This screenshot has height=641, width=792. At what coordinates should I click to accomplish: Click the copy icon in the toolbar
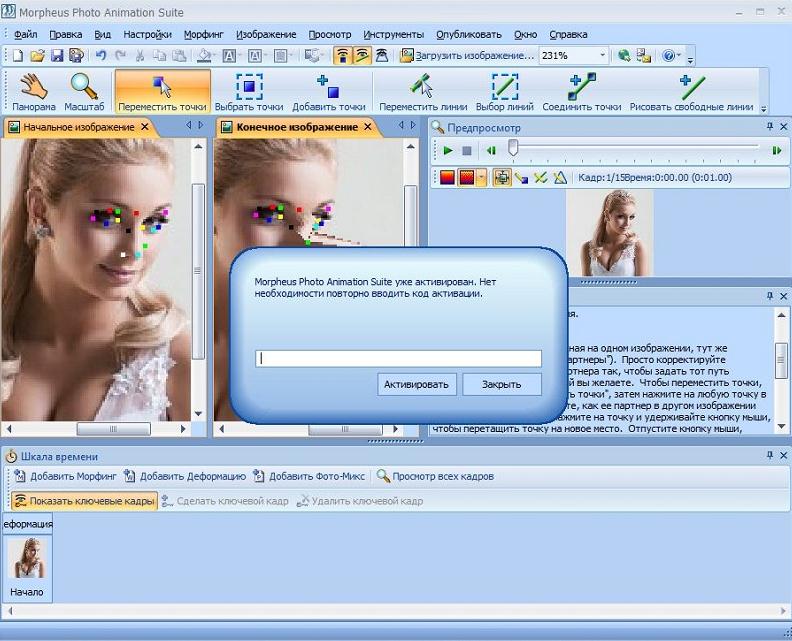[159, 56]
